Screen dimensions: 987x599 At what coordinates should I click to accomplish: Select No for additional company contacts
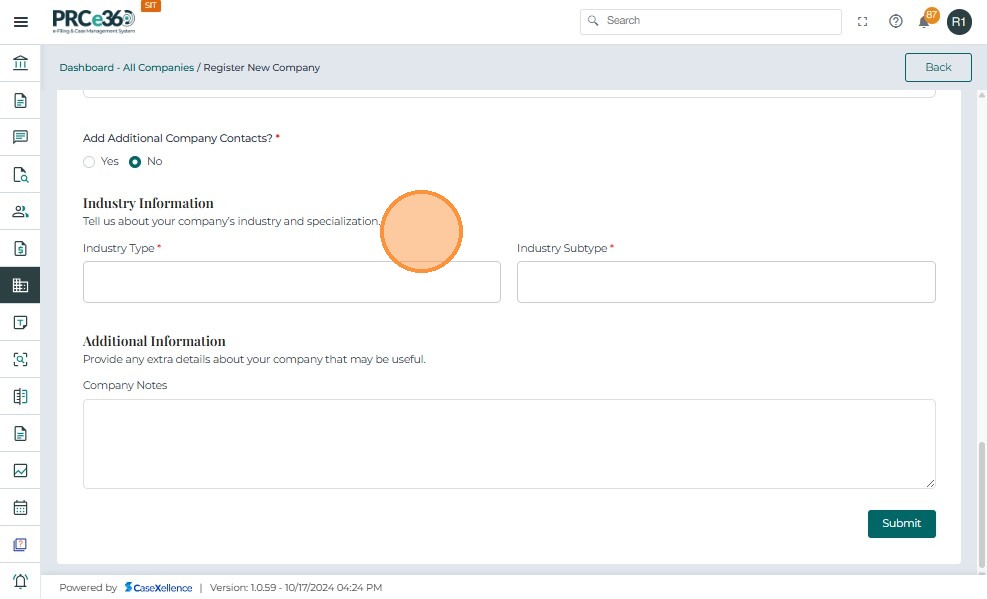[x=135, y=162]
